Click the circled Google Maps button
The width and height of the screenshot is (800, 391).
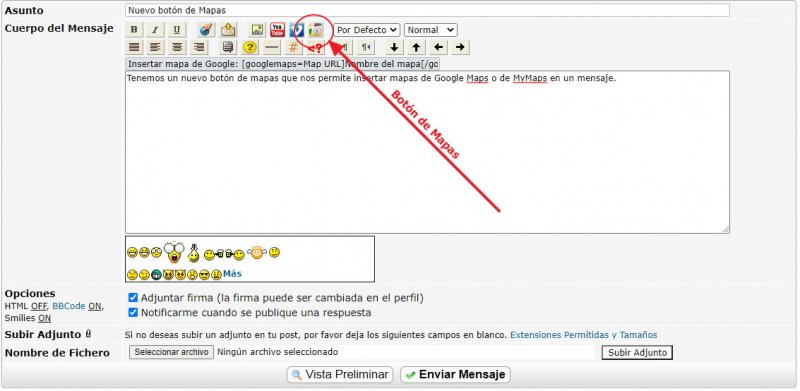tap(316, 30)
